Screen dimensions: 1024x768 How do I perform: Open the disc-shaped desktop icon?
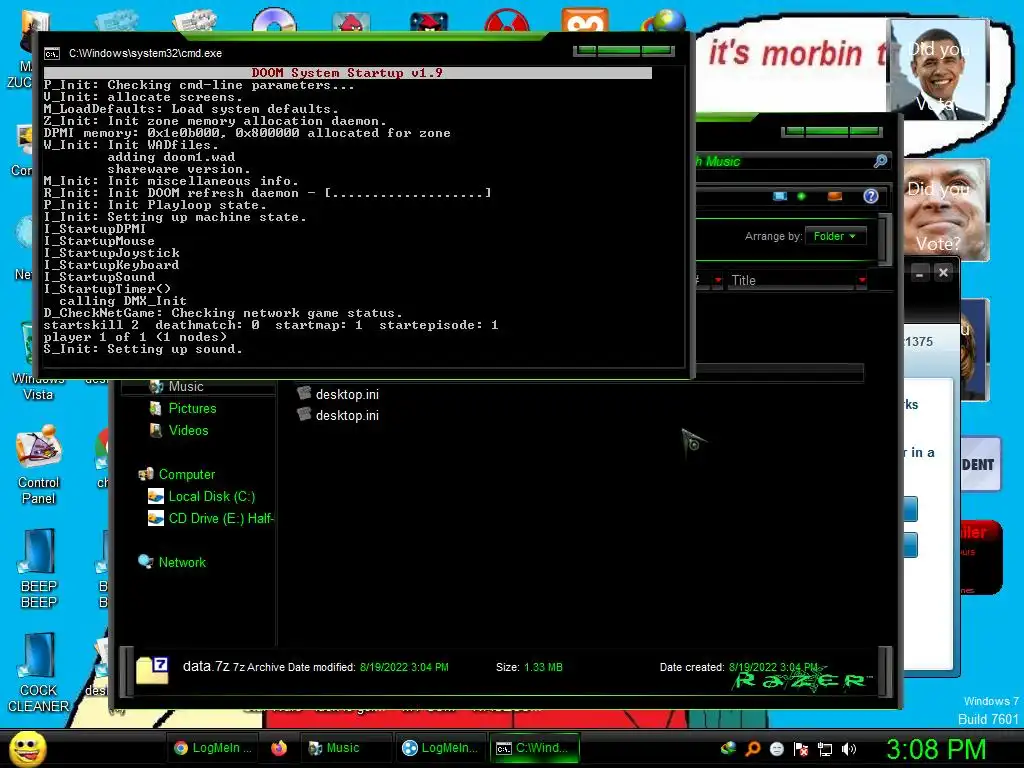(274, 20)
